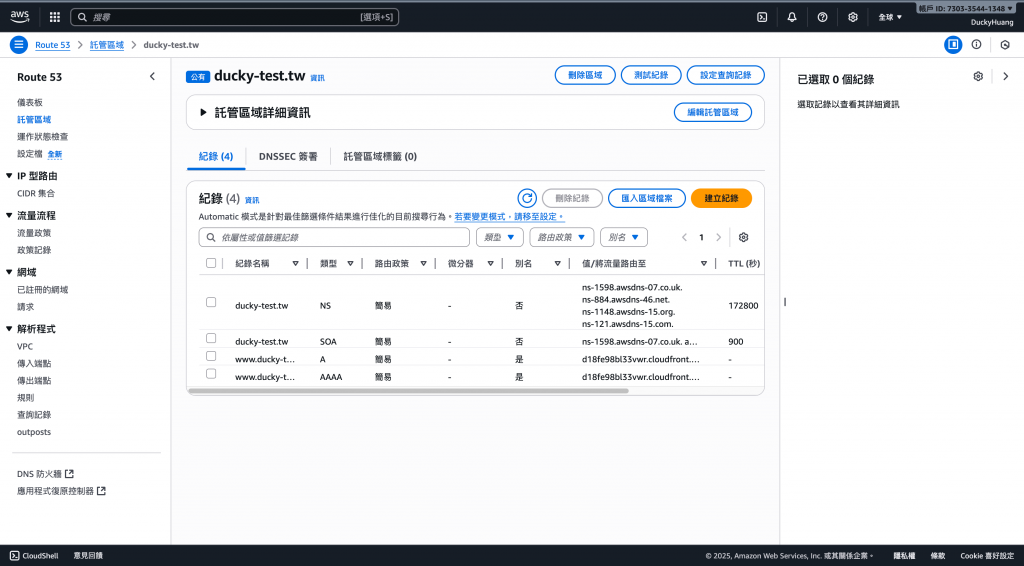Open the AWS services grid menu
Viewport: 1024px width, 566px height.
pyautogui.click(x=55, y=18)
